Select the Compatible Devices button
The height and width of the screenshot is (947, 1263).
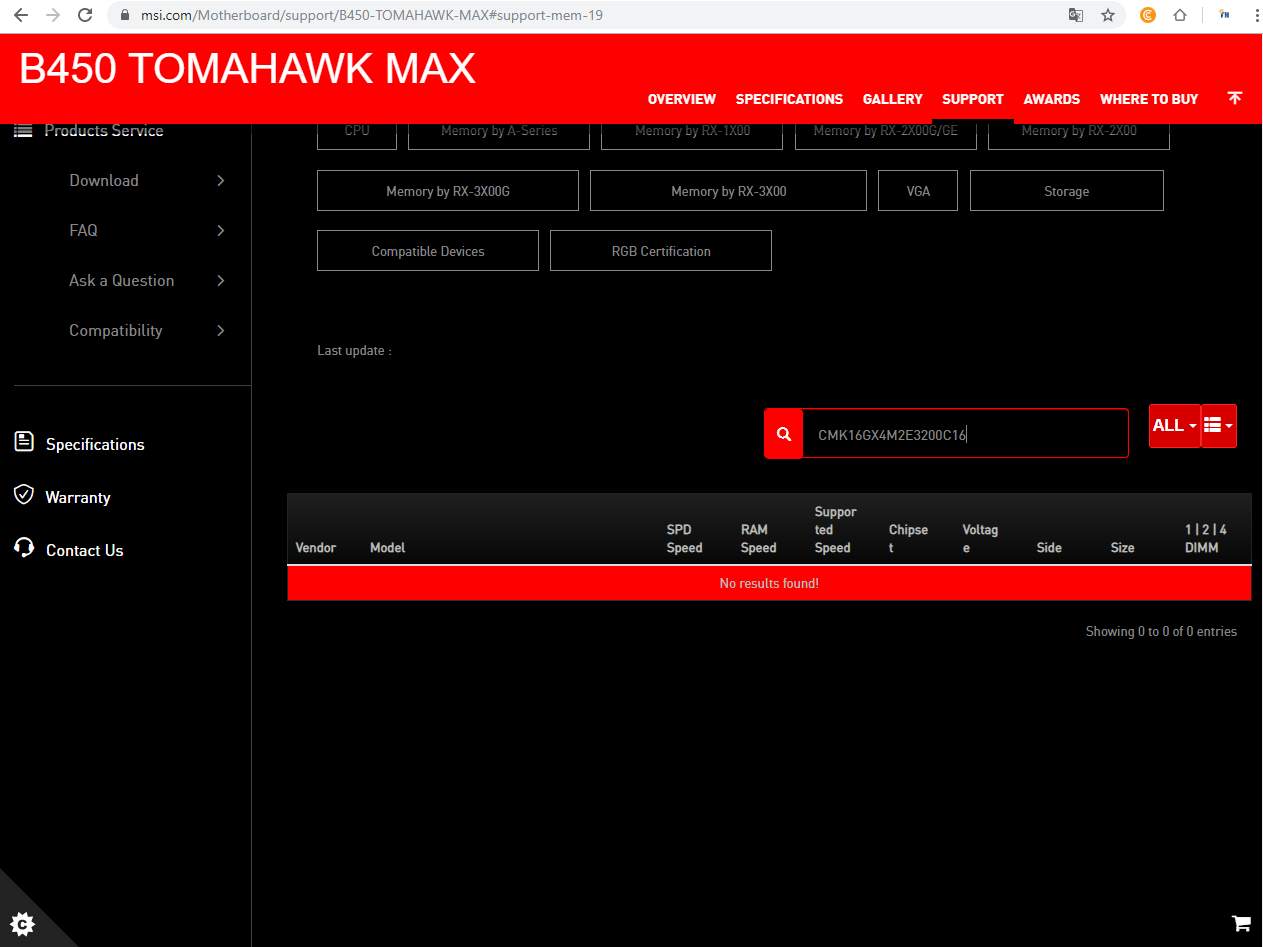click(428, 251)
